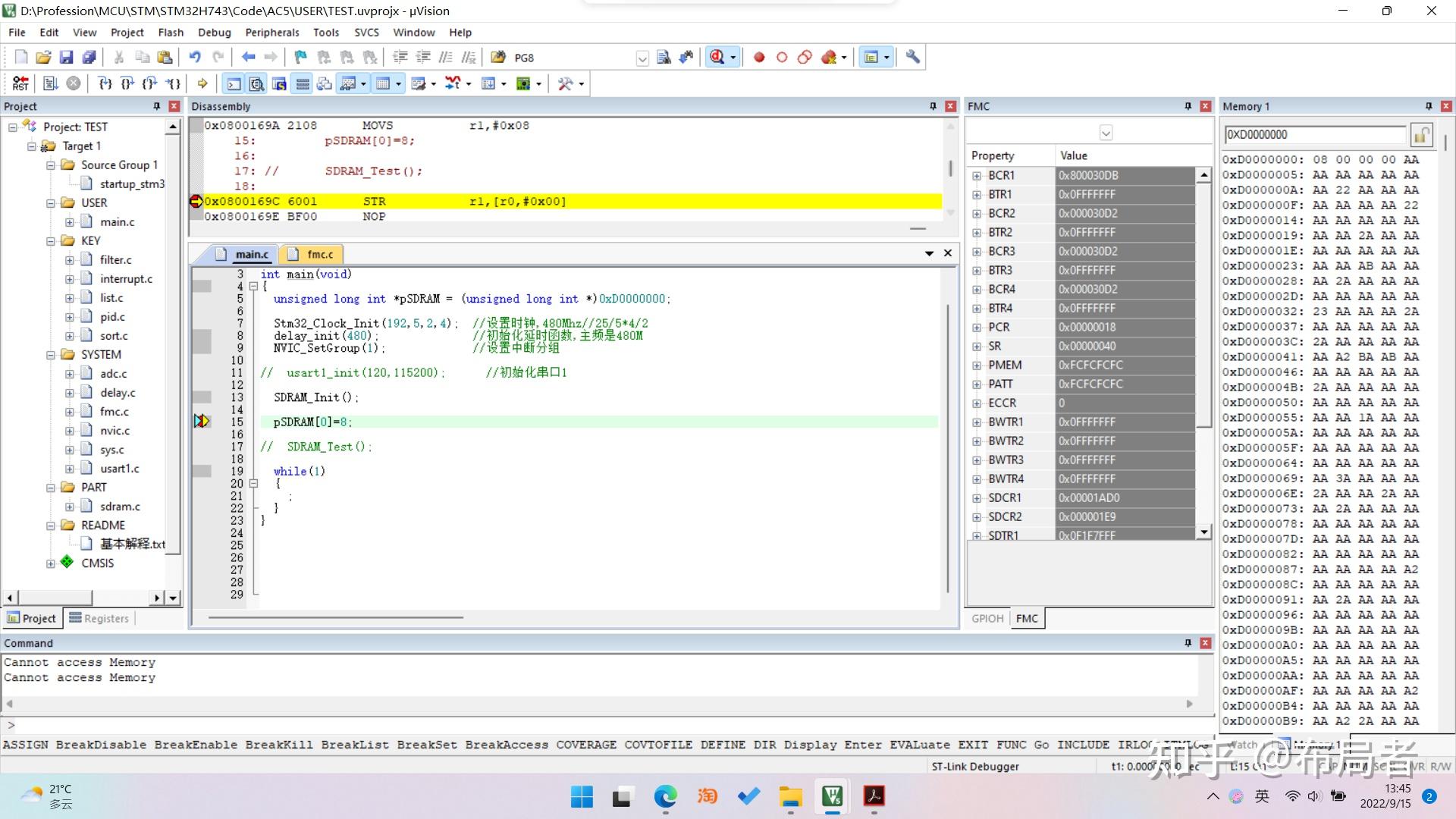Click the RST reset CPU icon
The height and width of the screenshot is (819, 1456).
point(20,83)
